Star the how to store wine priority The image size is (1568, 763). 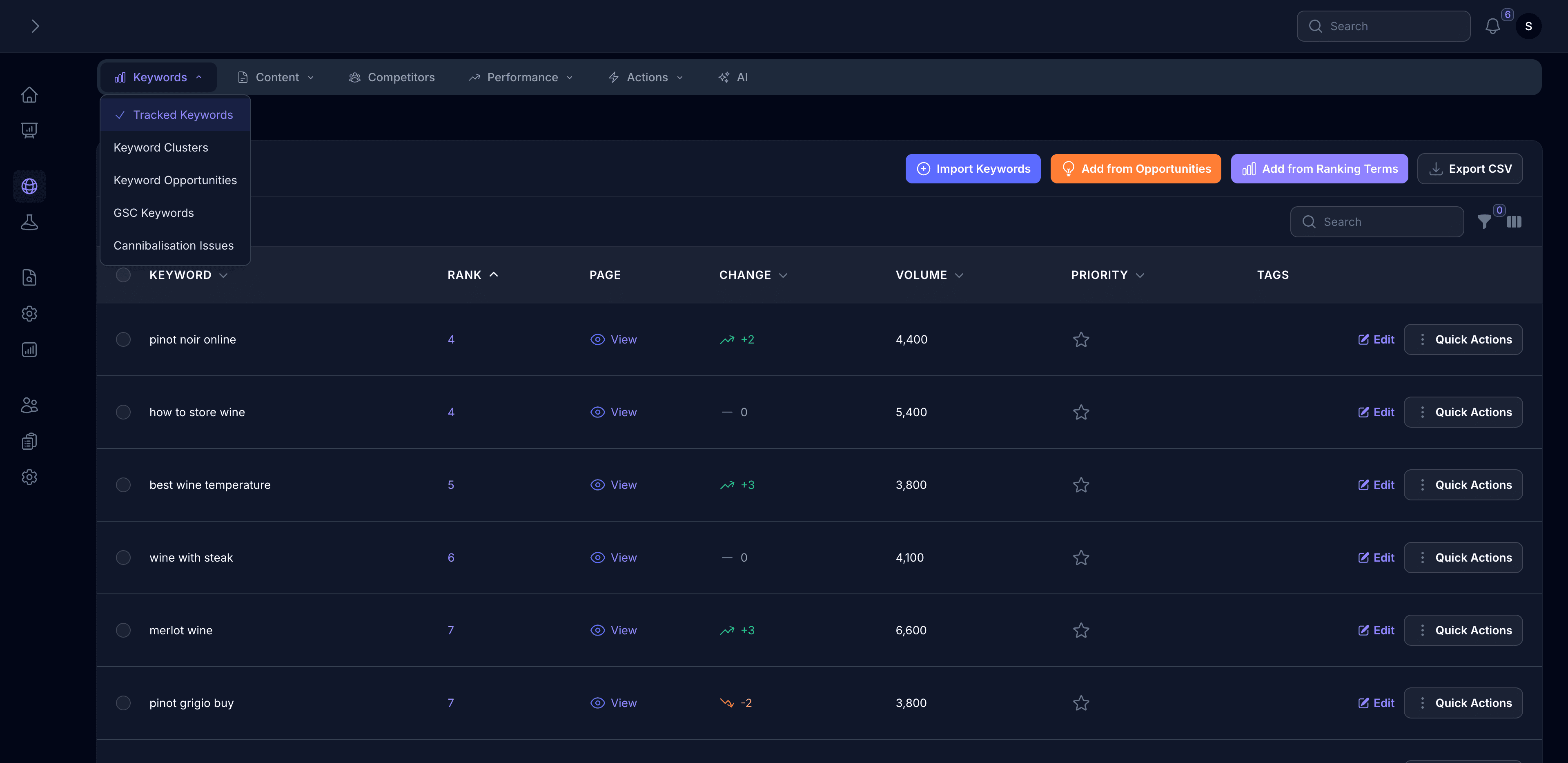click(x=1080, y=412)
